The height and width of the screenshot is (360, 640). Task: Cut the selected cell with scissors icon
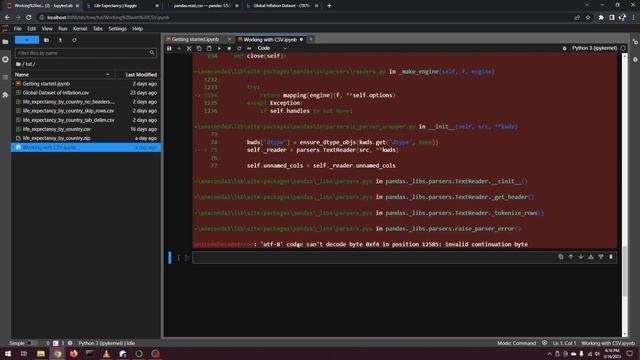(189, 48)
